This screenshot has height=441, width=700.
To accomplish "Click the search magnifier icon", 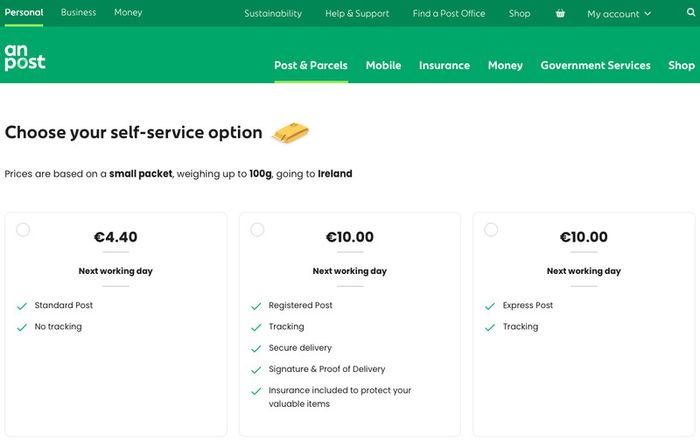I will click(x=691, y=12).
